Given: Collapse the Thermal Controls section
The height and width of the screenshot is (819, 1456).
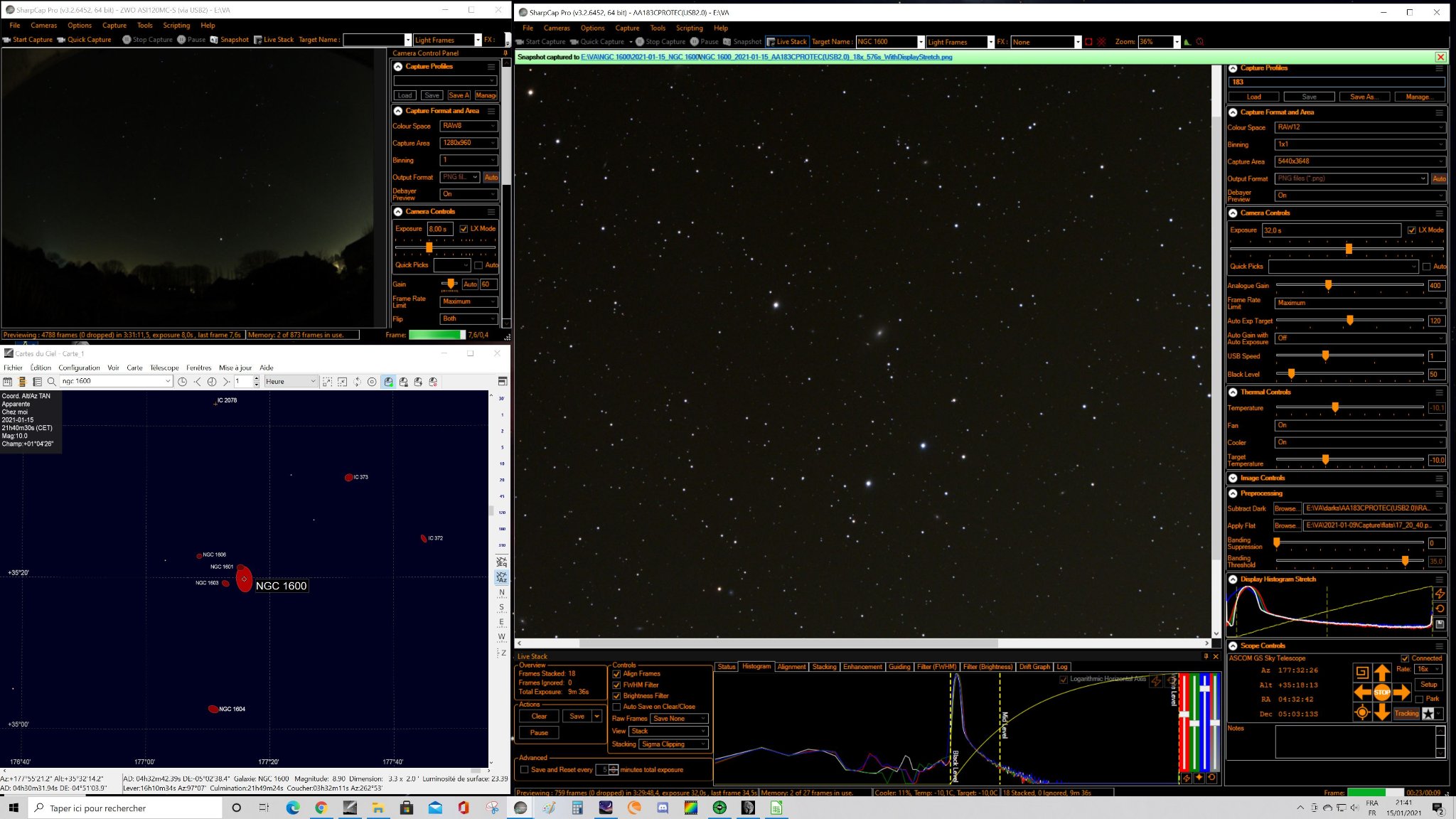Looking at the screenshot, I should (x=1233, y=392).
